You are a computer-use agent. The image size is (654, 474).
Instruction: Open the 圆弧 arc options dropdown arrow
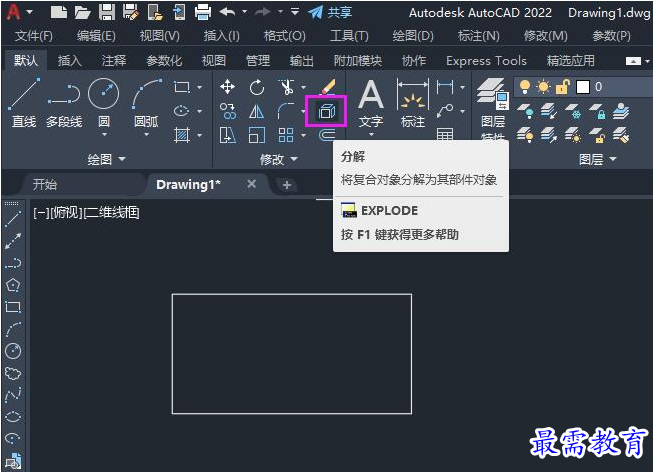pyautogui.click(x=146, y=134)
